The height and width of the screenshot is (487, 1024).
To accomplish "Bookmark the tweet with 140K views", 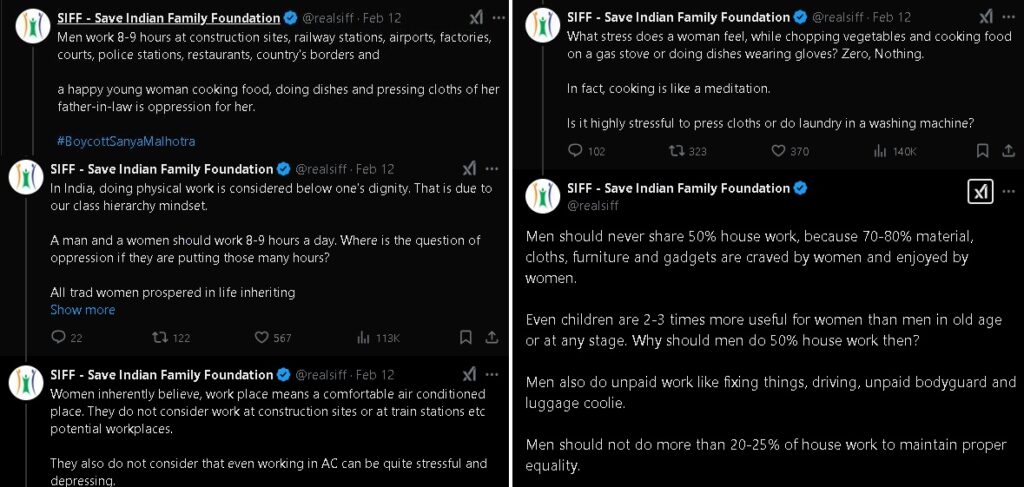I will click(983, 151).
